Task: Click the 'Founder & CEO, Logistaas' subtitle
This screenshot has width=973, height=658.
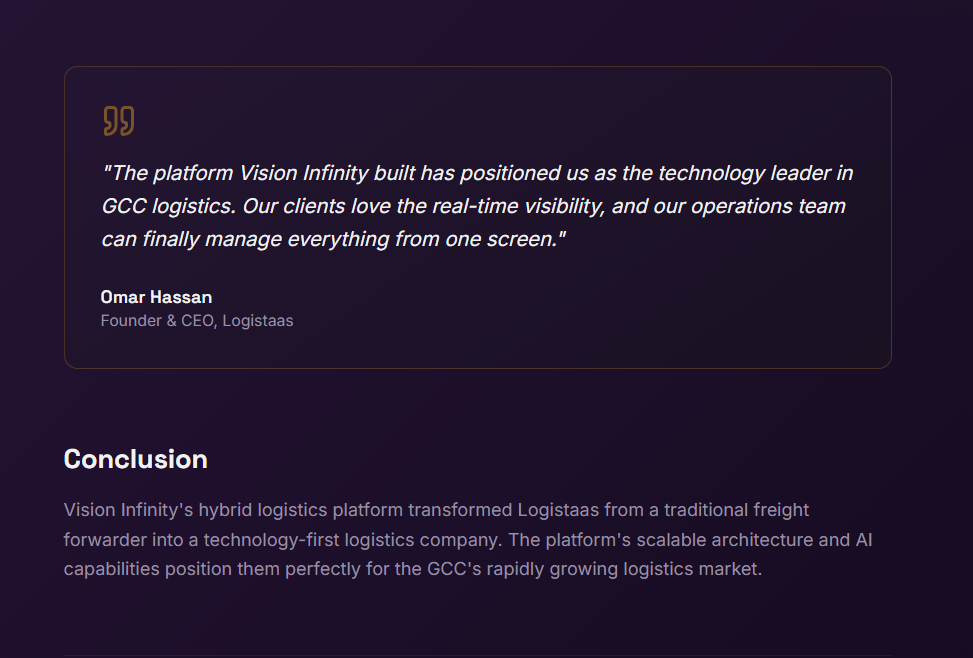Action: (x=196, y=321)
